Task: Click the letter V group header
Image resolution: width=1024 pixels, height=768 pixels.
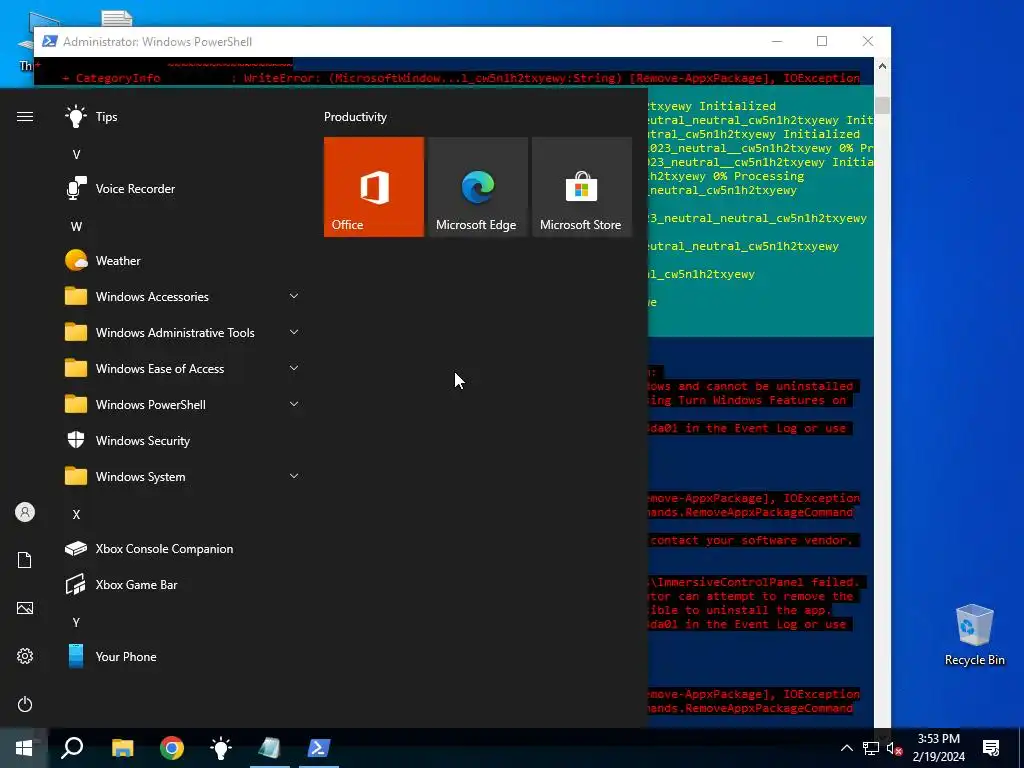Action: tap(76, 155)
